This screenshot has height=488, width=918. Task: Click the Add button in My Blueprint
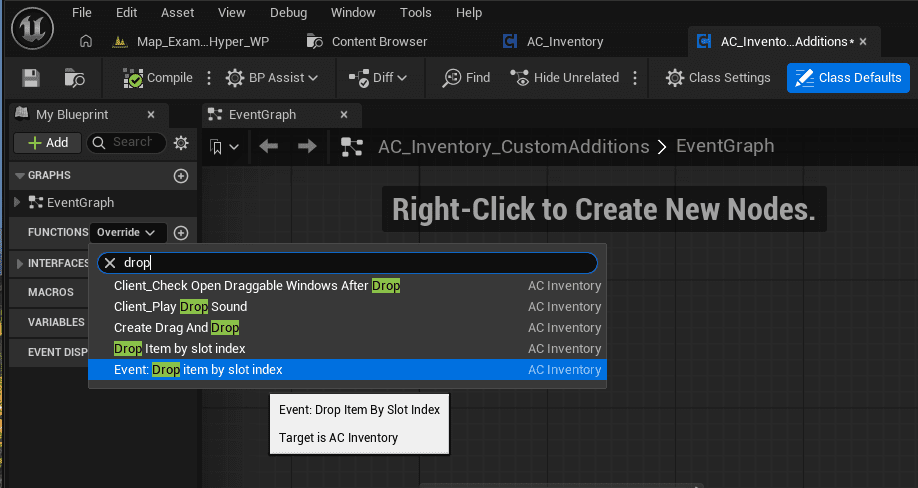[47, 143]
